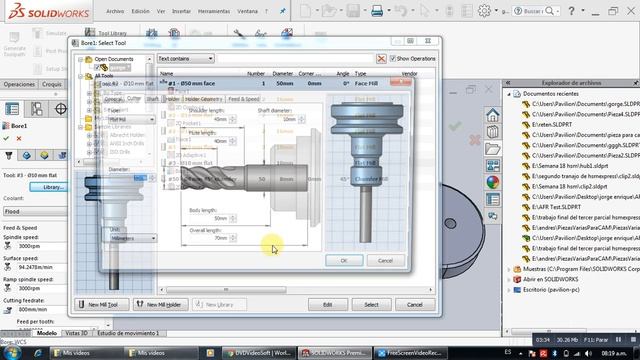The image size is (640, 360).
Task: Toggle the Show Operations checkbox
Action: click(x=393, y=58)
